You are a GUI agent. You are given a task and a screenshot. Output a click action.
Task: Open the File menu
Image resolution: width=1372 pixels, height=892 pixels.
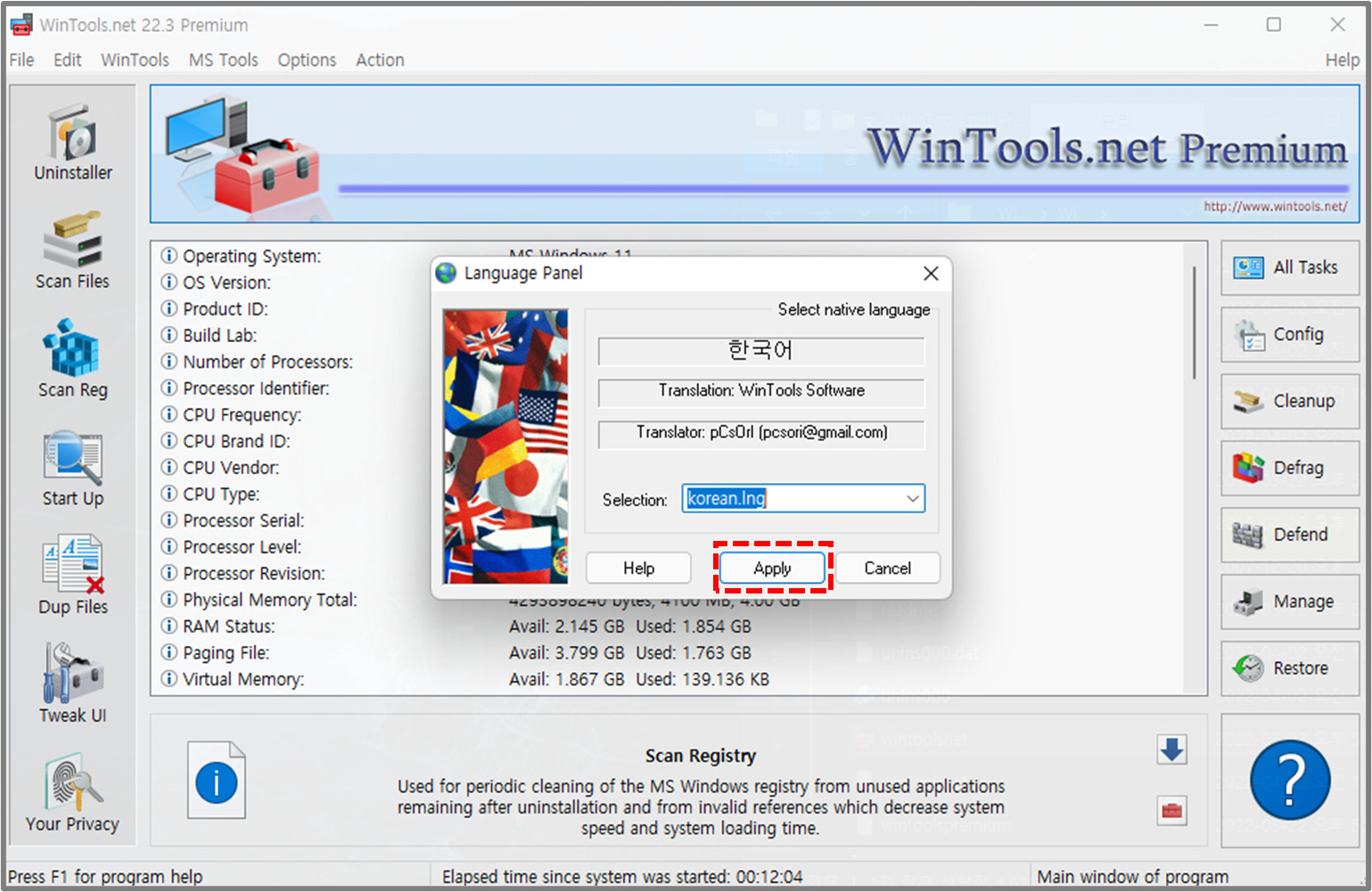(21, 60)
